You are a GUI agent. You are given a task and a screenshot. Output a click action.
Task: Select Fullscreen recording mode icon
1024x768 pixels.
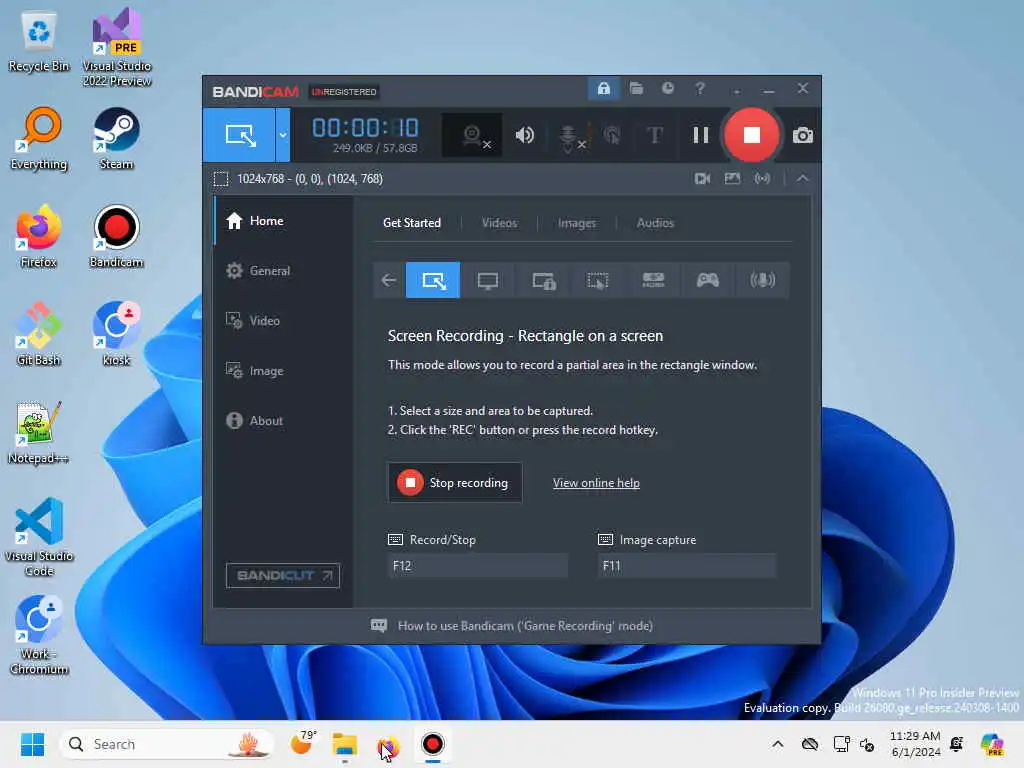click(x=488, y=280)
